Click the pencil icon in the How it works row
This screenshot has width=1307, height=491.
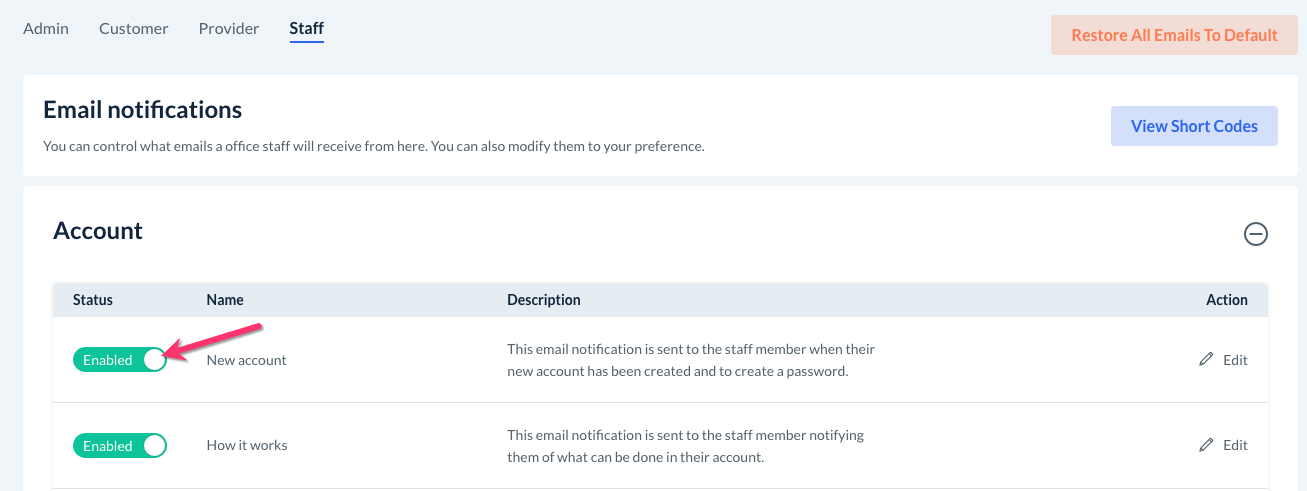(x=1206, y=445)
